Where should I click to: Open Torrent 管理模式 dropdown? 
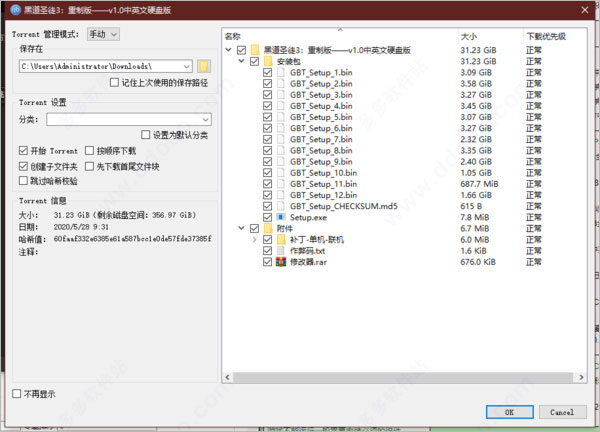click(103, 34)
